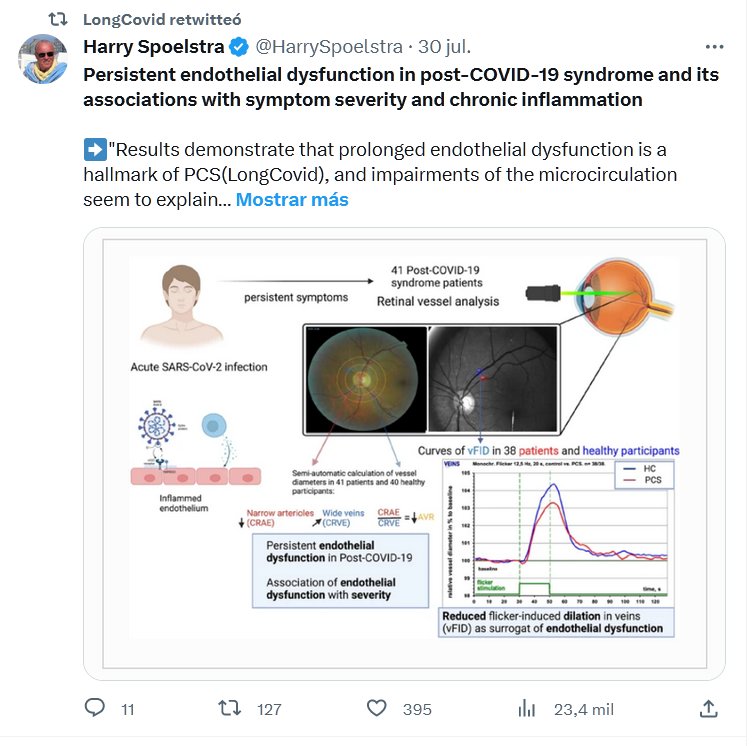Expand the tweet with Mostrar más
Screen dimensions: 754x746
(x=292, y=199)
